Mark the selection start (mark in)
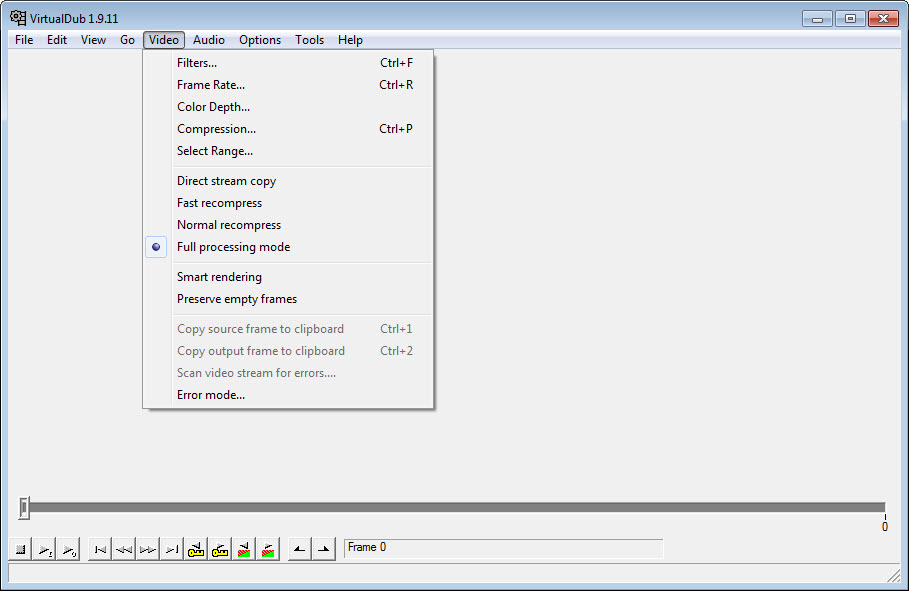This screenshot has width=909, height=591. pos(300,549)
